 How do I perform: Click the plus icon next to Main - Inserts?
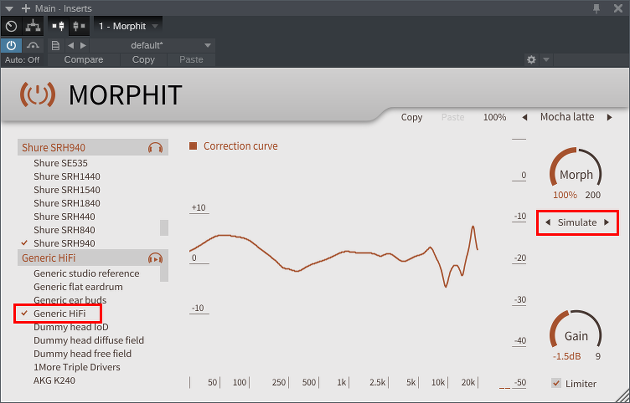[26, 8]
